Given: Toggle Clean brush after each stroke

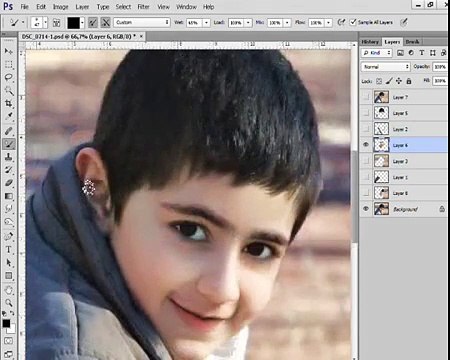Looking at the screenshot, I should [x=106, y=23].
